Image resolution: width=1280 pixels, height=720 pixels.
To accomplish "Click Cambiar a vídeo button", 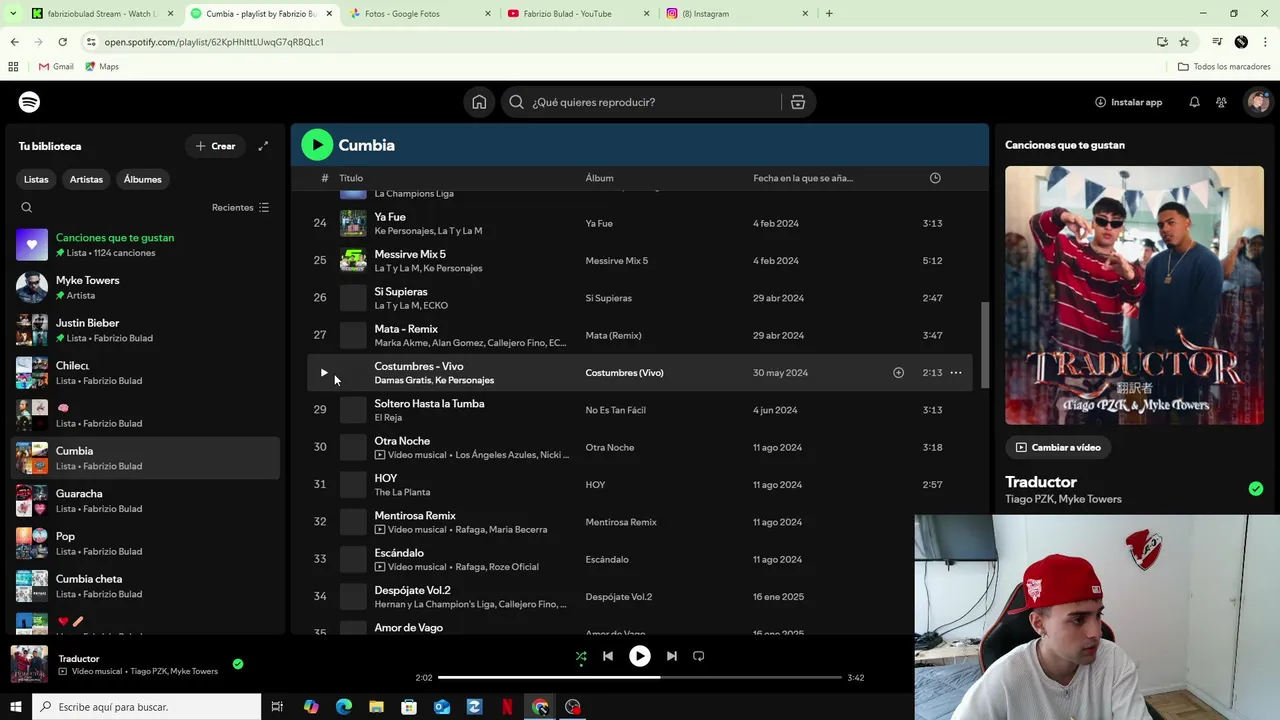I will (x=1058, y=448).
